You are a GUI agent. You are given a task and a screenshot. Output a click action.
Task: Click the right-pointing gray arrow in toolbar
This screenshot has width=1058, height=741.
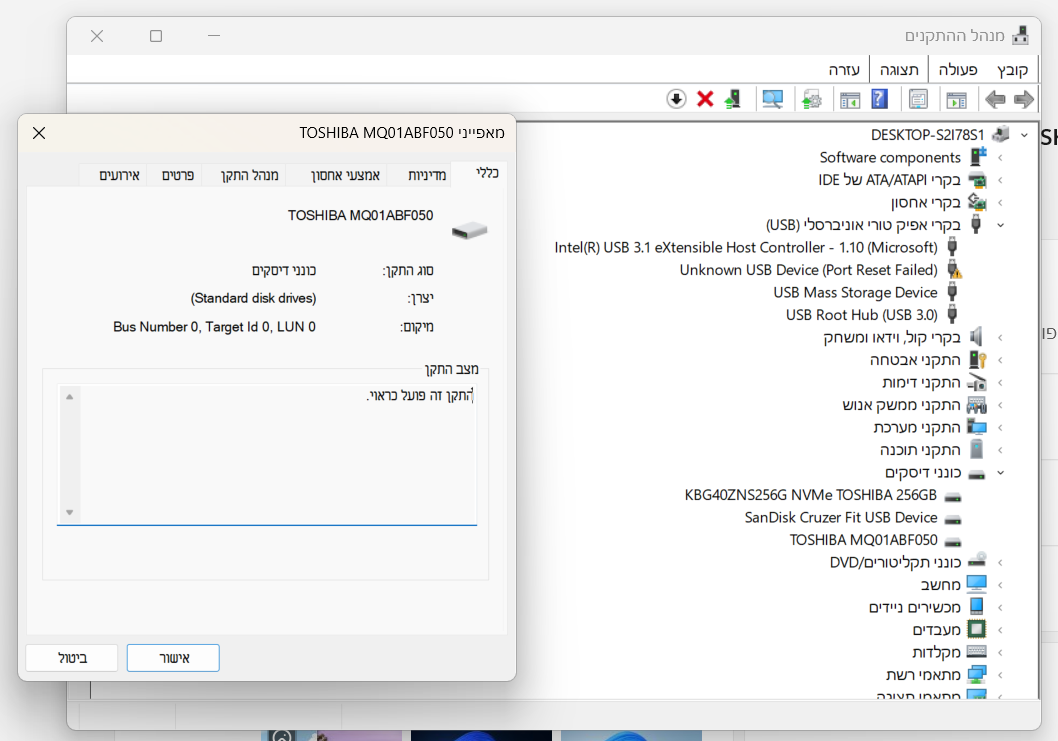pos(1024,99)
